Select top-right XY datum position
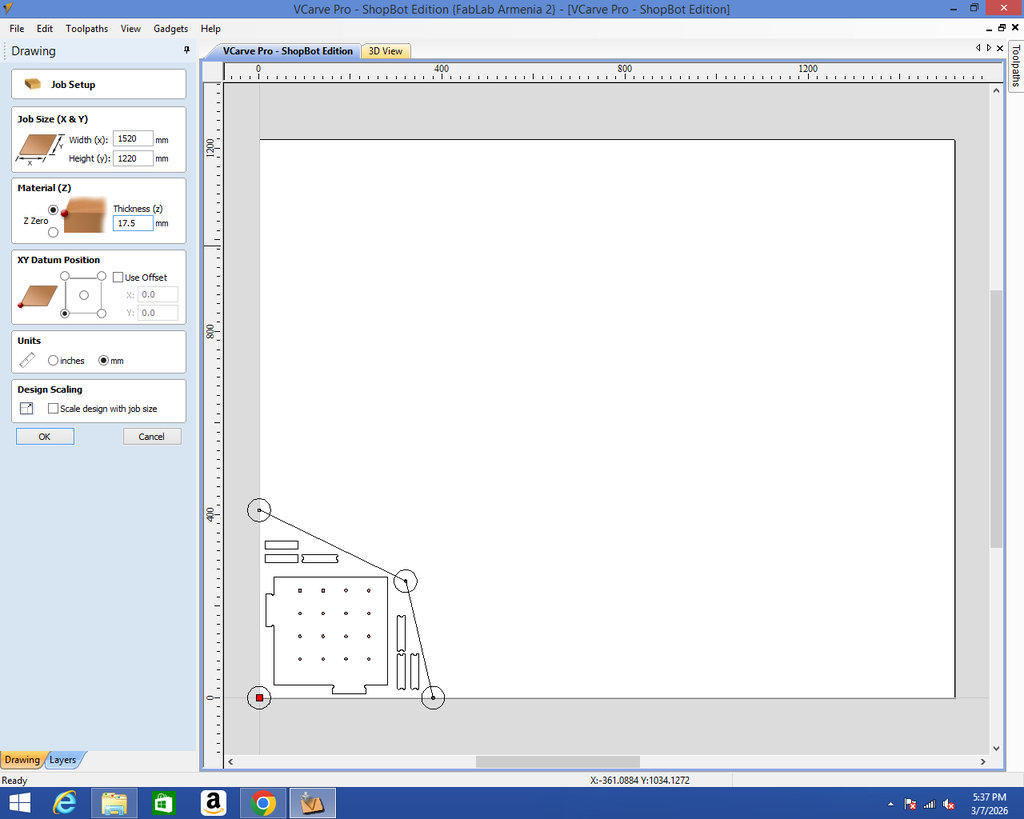 tap(101, 276)
